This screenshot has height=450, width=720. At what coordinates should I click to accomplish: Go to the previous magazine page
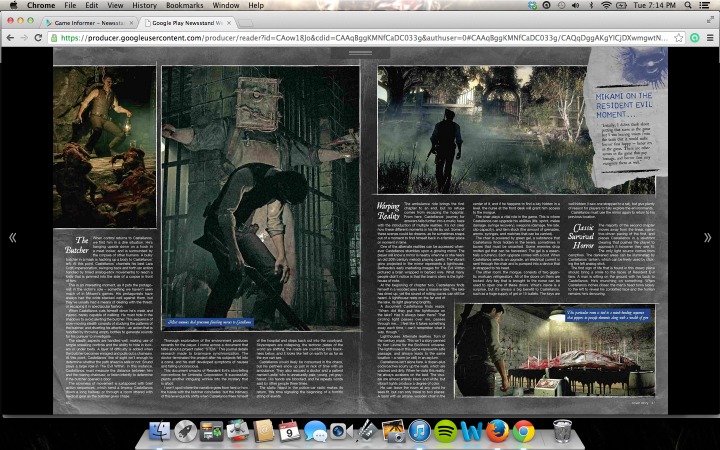[x=12, y=237]
